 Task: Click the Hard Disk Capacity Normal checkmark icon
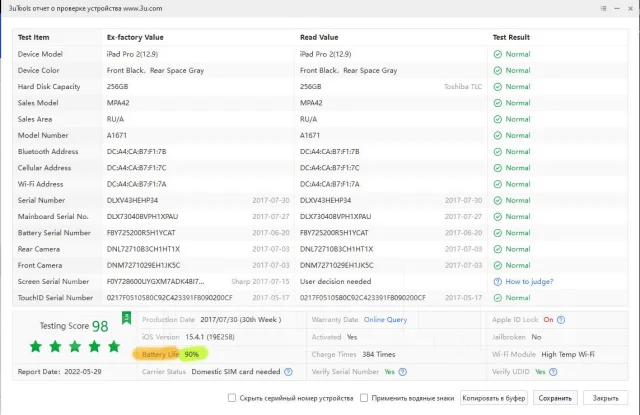point(498,87)
